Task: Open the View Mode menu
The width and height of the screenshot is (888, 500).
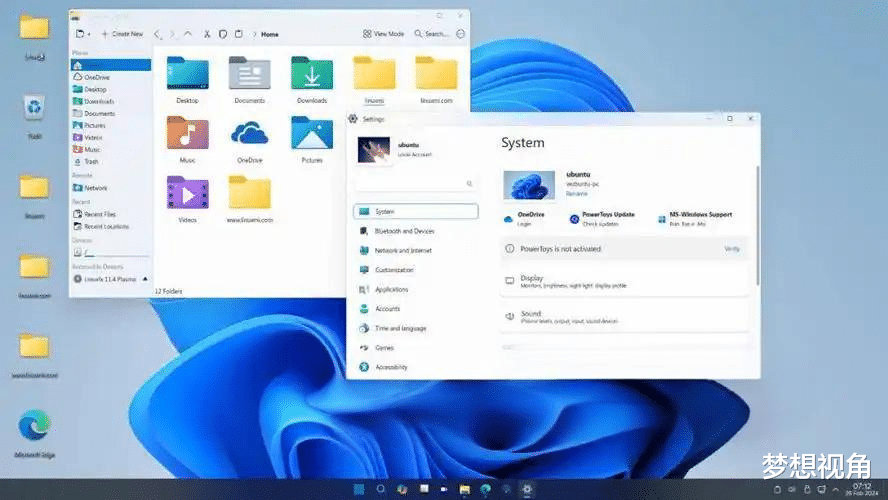Action: pyautogui.click(x=384, y=34)
